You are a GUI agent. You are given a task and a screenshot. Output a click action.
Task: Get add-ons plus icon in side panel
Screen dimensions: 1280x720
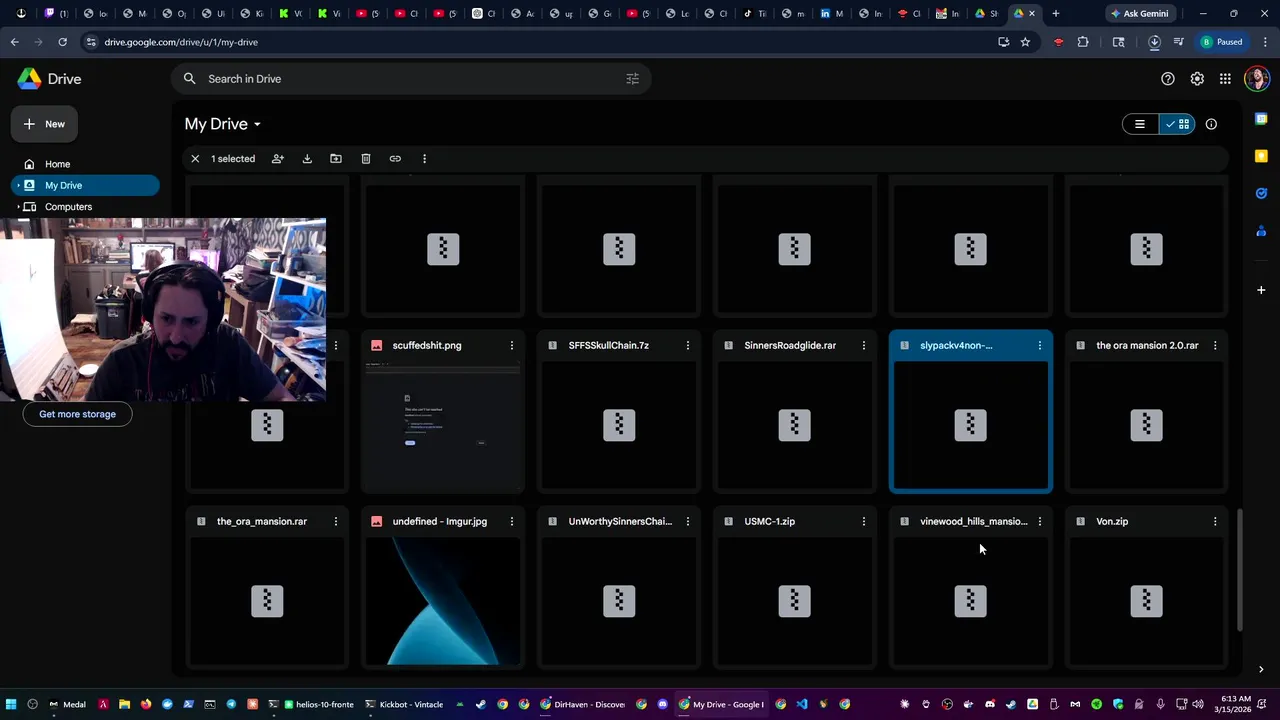tap(1261, 290)
